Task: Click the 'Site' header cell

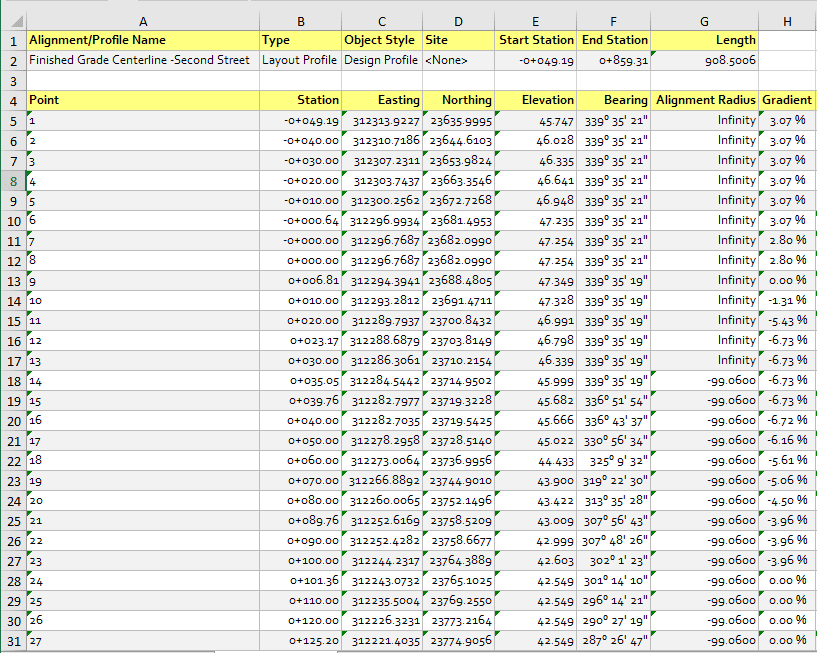Action: click(458, 41)
